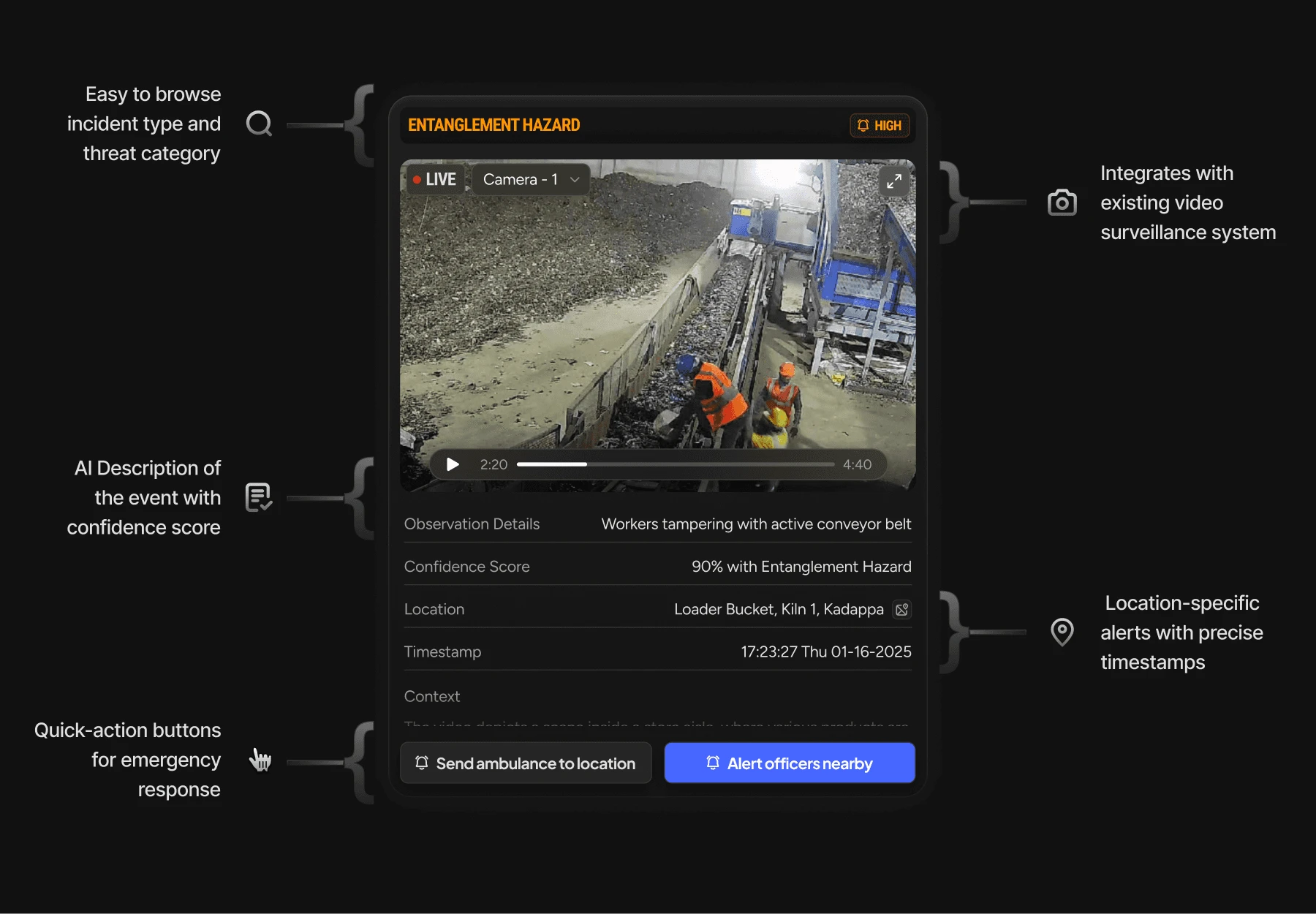Screen dimensions: 1316x914
Task: Click Alert officers nearby
Action: point(789,763)
